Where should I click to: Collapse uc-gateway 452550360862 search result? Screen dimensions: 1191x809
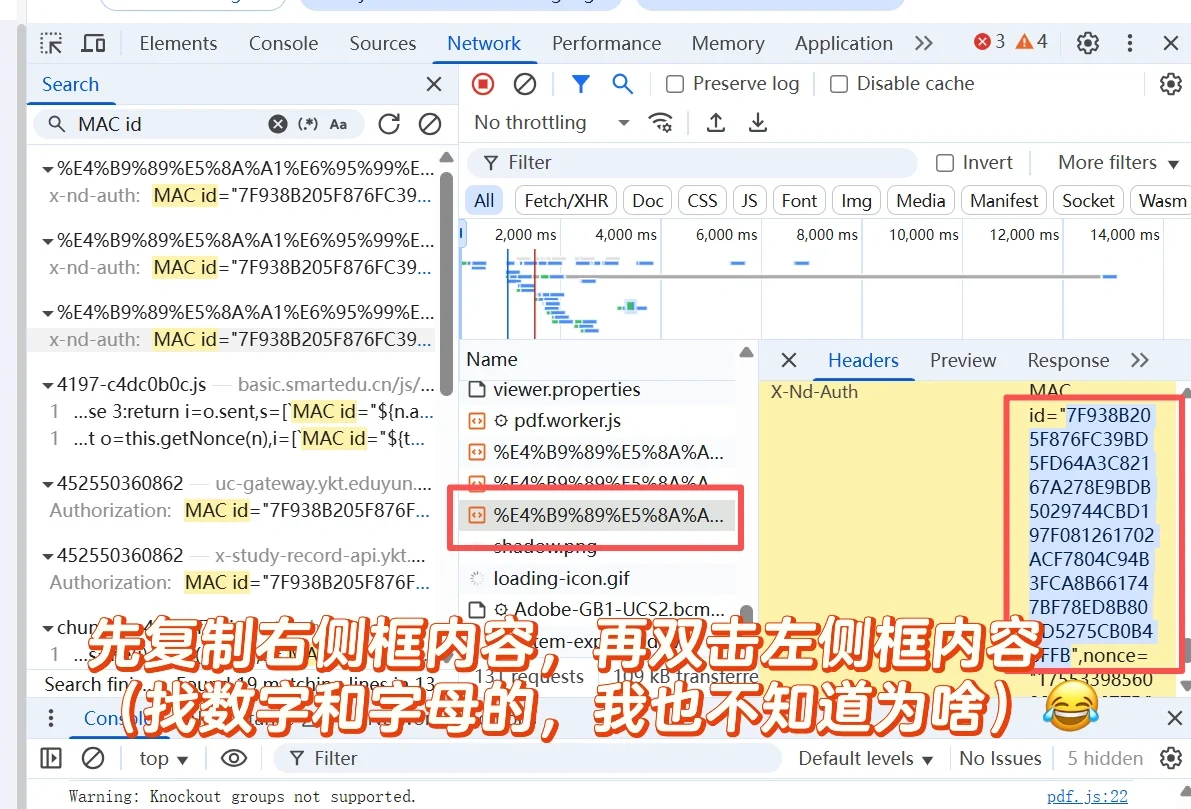[48, 484]
